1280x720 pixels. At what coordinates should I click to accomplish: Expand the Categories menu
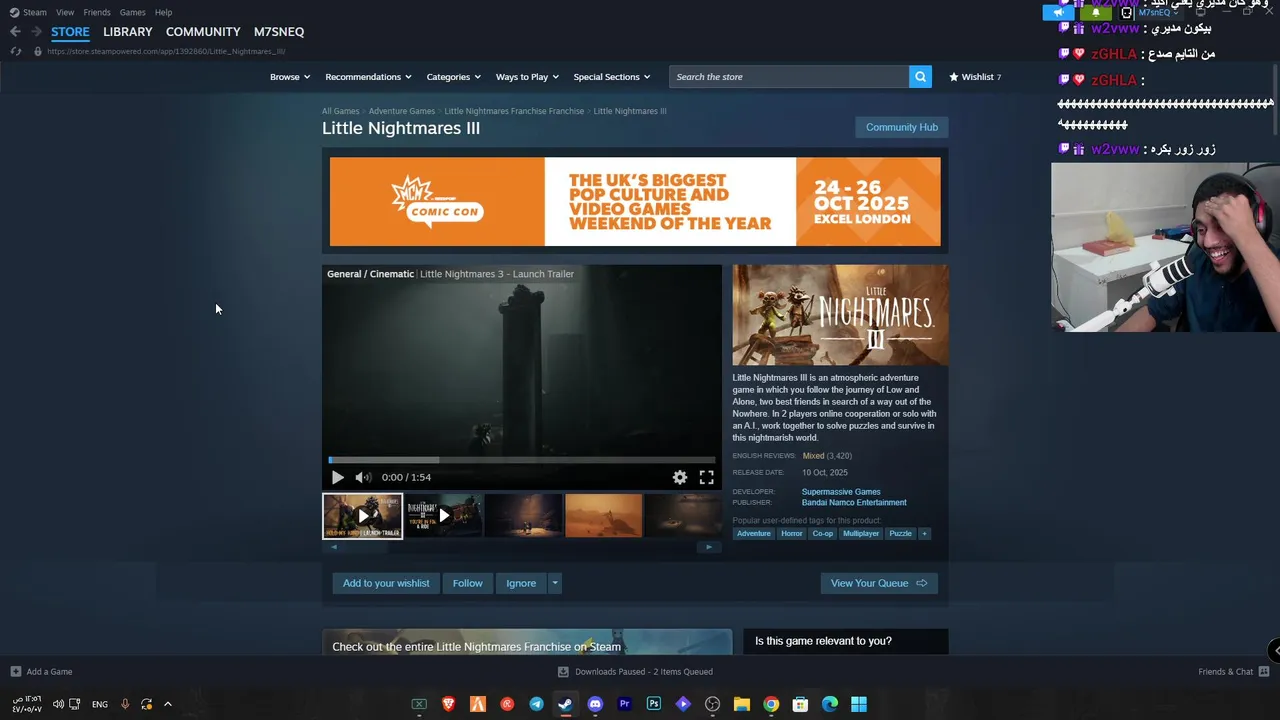point(453,77)
